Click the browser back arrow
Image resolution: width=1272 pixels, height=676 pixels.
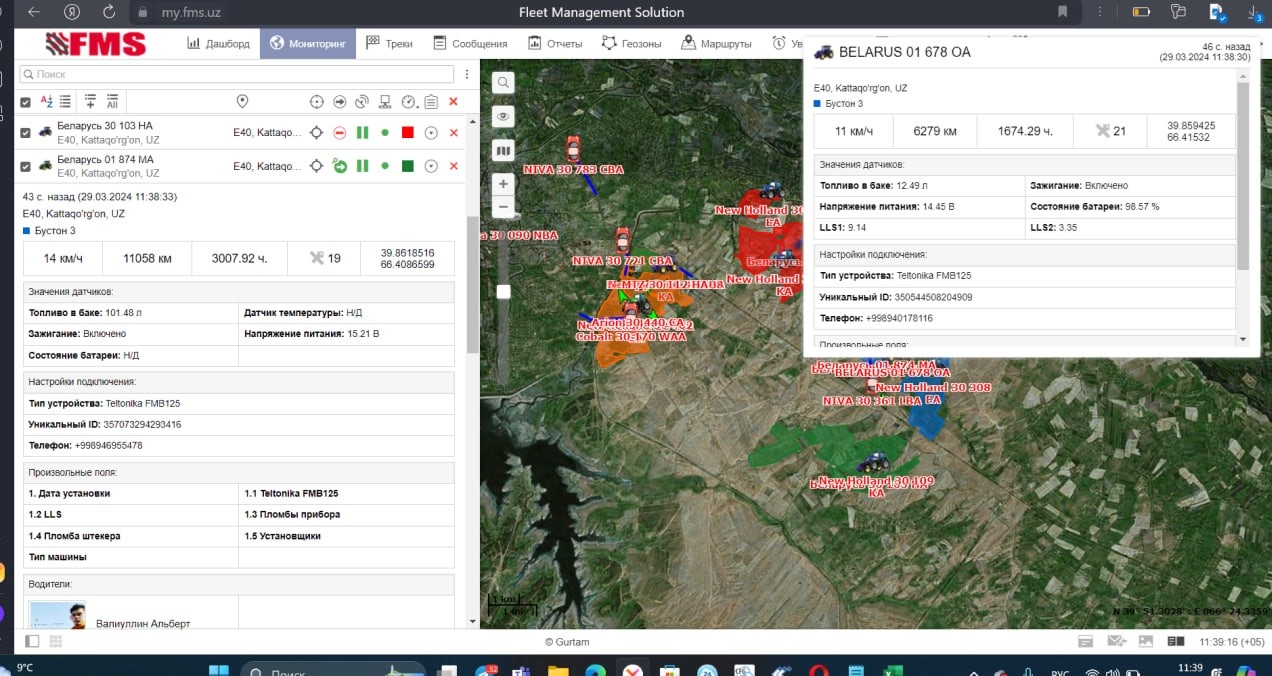[x=34, y=12]
